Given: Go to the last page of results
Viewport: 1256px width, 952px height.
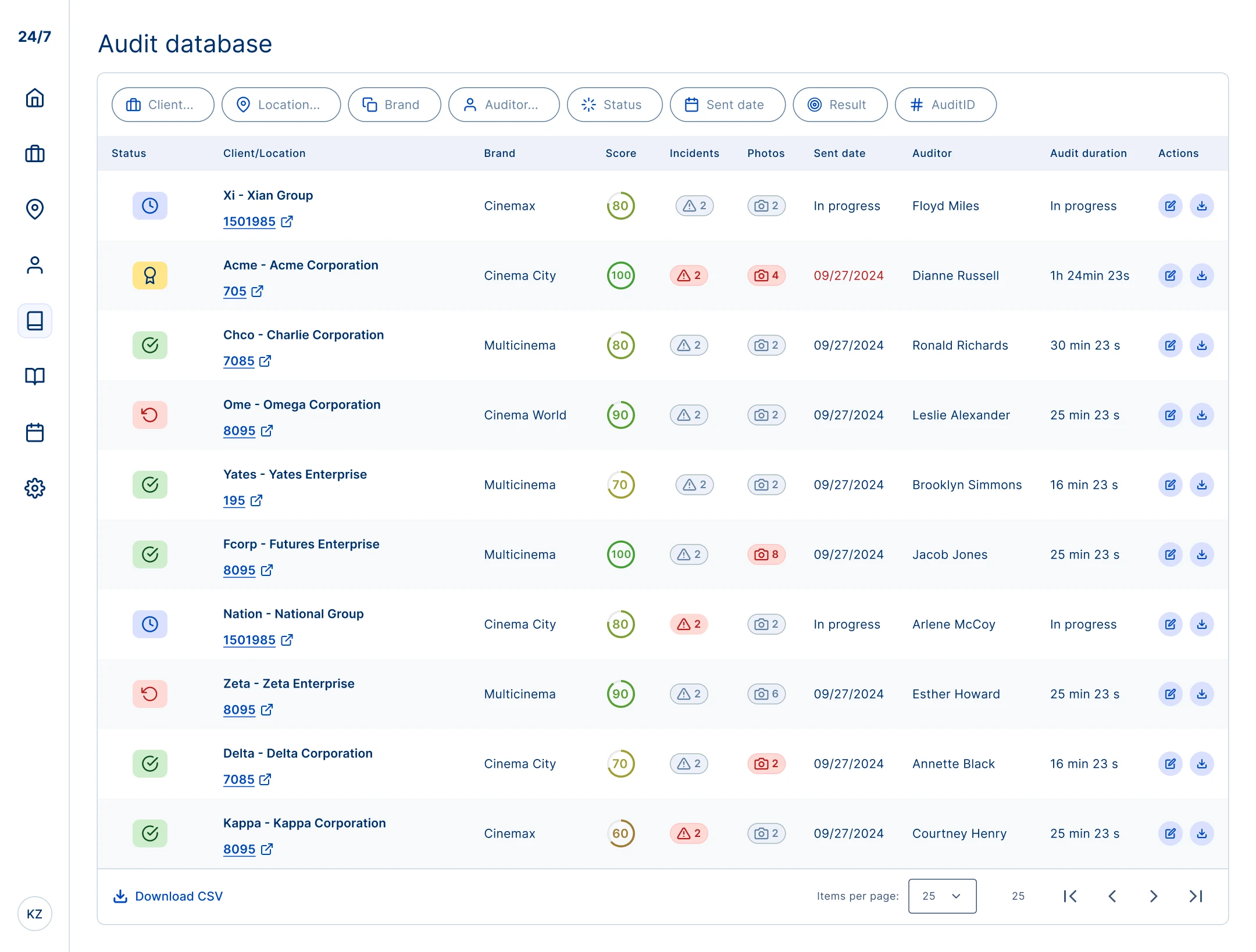Looking at the screenshot, I should tap(1196, 896).
